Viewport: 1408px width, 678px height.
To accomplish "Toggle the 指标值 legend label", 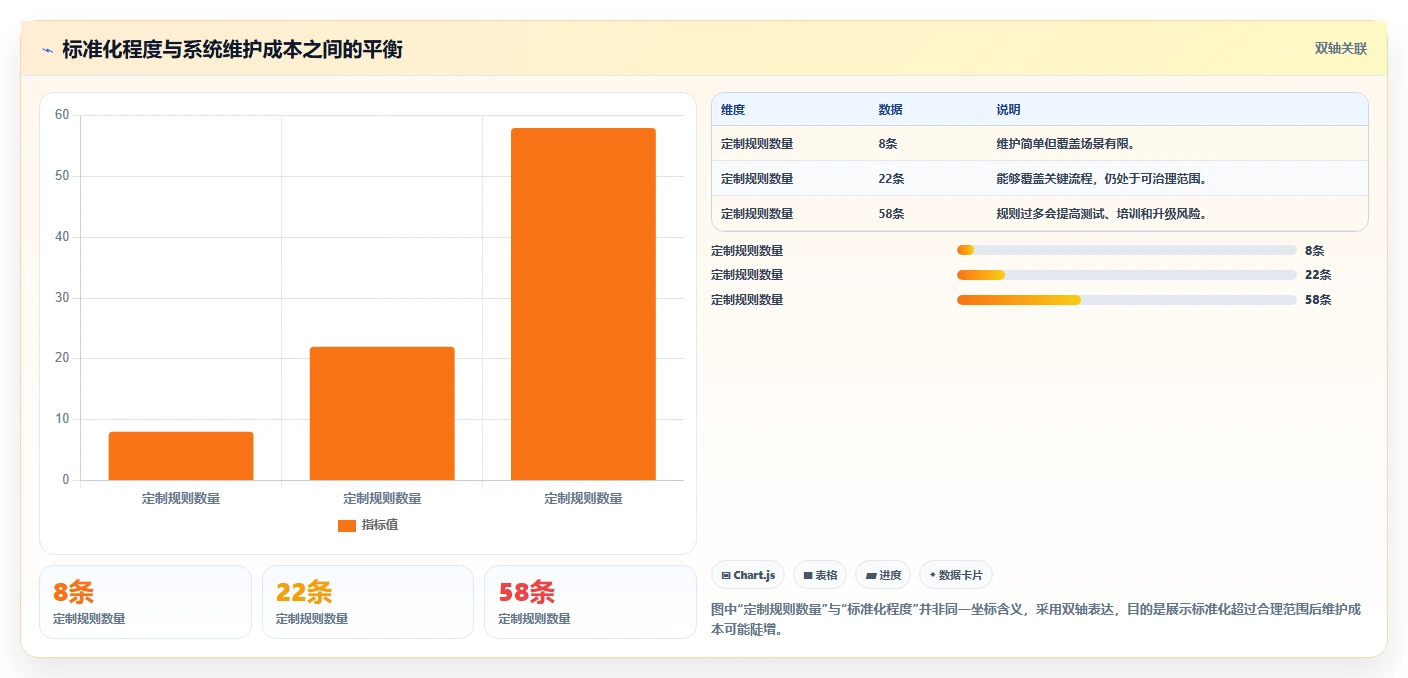I will tap(380, 525).
